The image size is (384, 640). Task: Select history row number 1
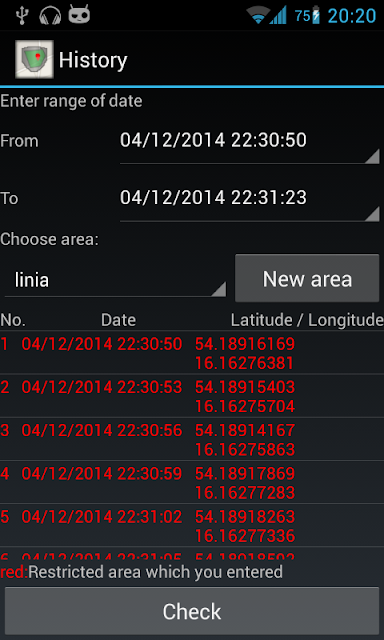[x=192, y=353]
